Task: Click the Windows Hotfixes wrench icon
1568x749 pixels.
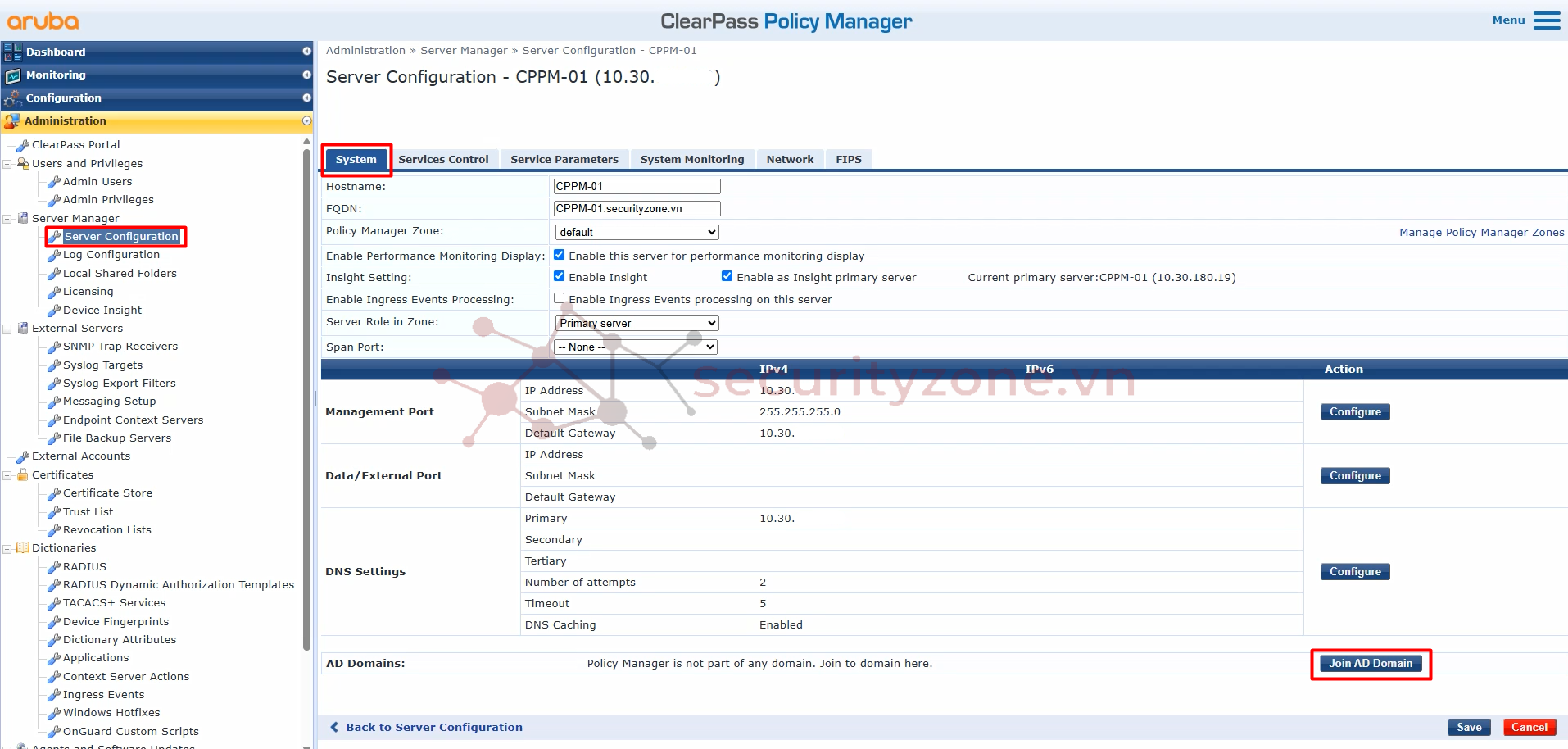Action: click(54, 713)
